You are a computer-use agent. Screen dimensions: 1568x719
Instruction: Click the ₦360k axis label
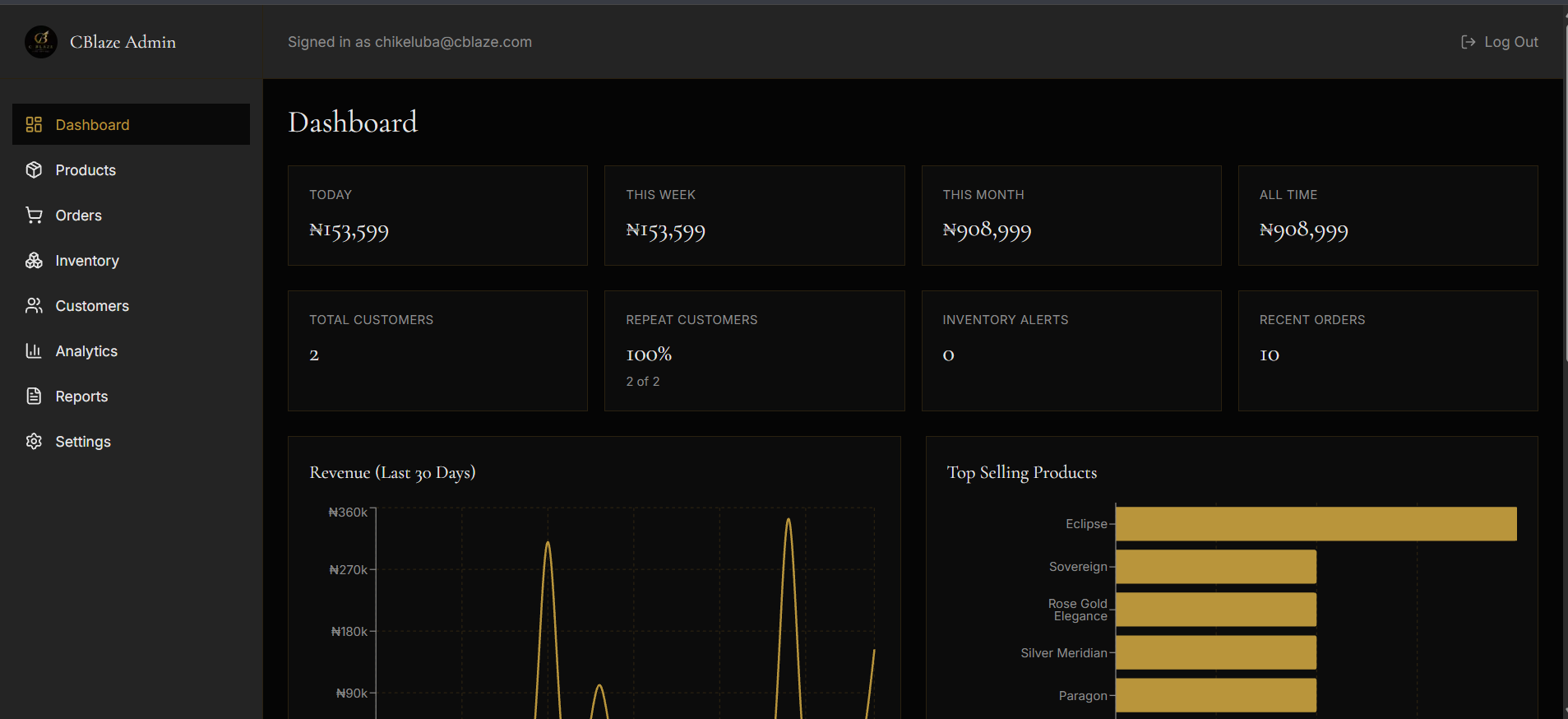[348, 513]
